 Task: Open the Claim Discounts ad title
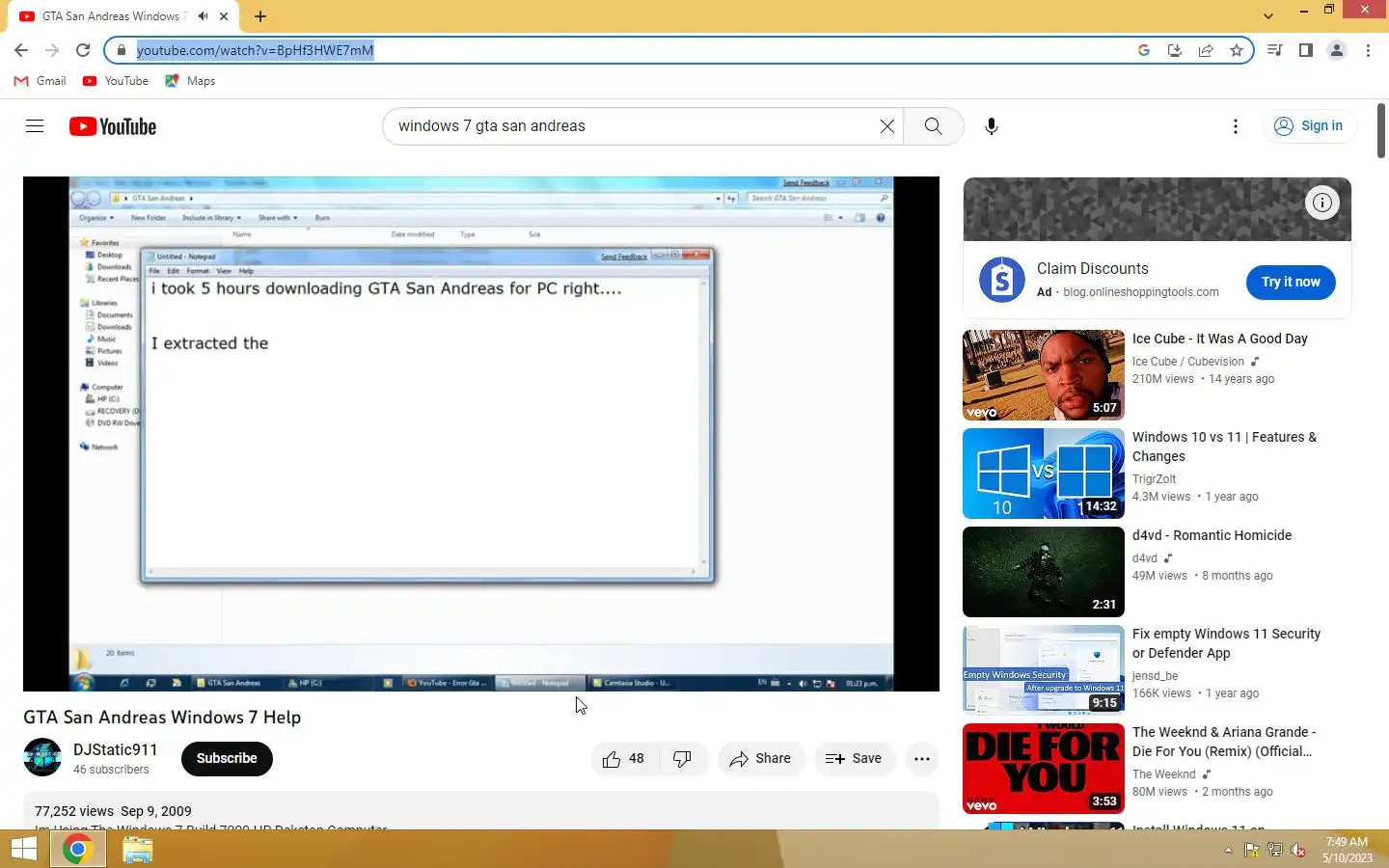(x=1093, y=269)
